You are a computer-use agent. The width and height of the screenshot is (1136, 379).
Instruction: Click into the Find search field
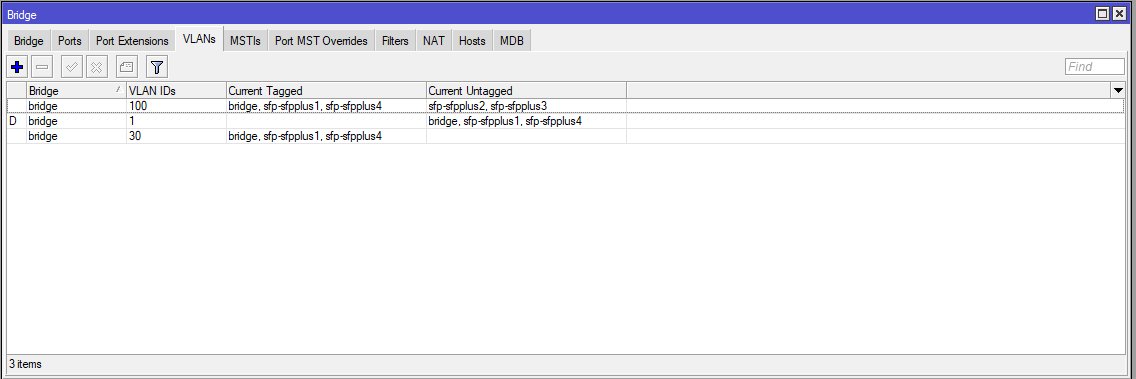(1095, 67)
